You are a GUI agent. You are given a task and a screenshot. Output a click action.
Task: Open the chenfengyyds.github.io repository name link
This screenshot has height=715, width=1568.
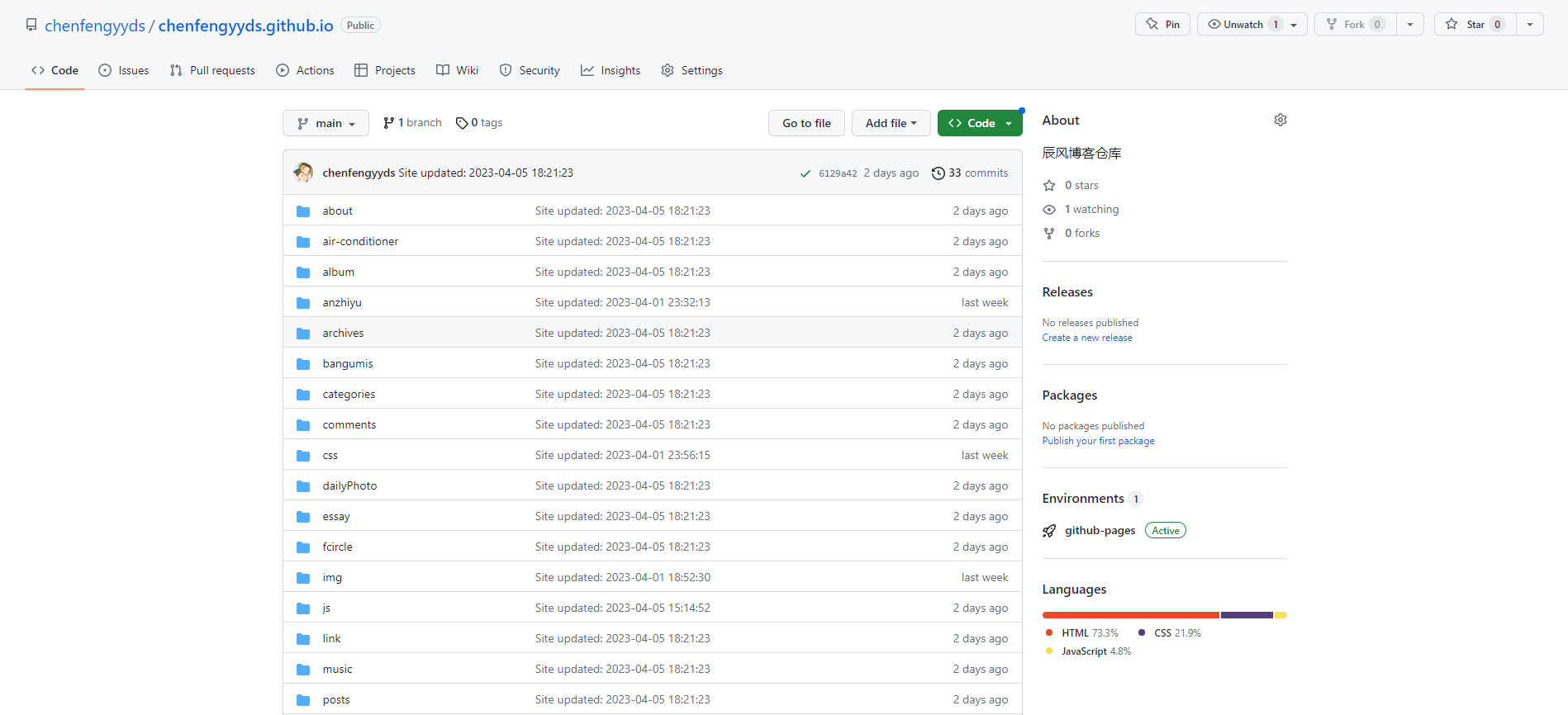(x=246, y=26)
